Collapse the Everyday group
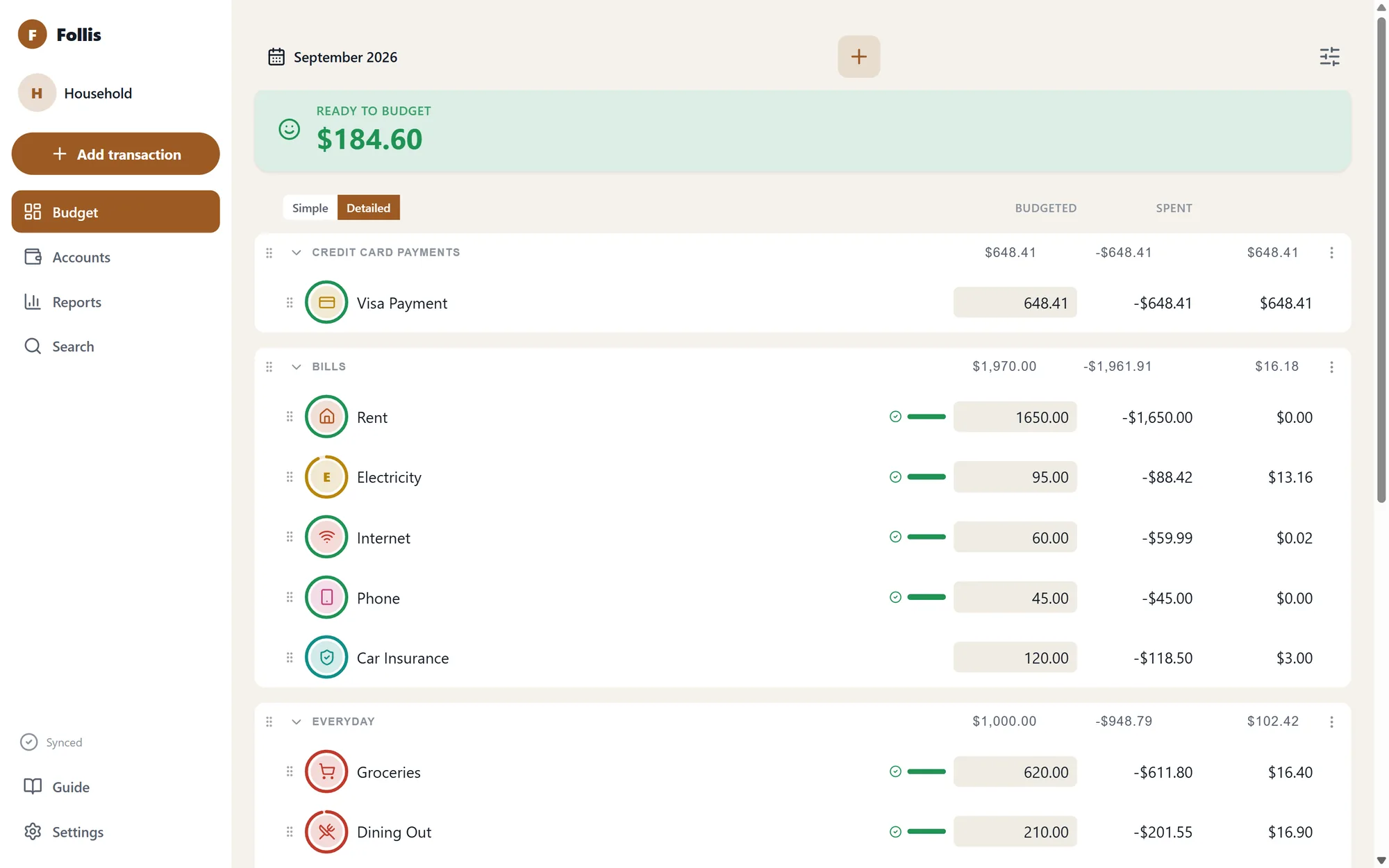This screenshot has height=868, width=1389. [x=297, y=722]
